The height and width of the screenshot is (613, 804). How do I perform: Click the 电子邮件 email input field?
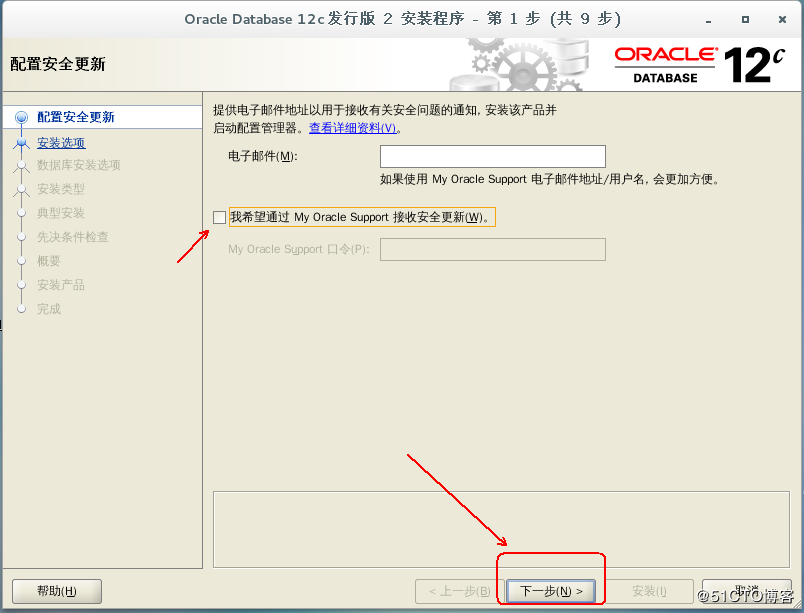[493, 156]
